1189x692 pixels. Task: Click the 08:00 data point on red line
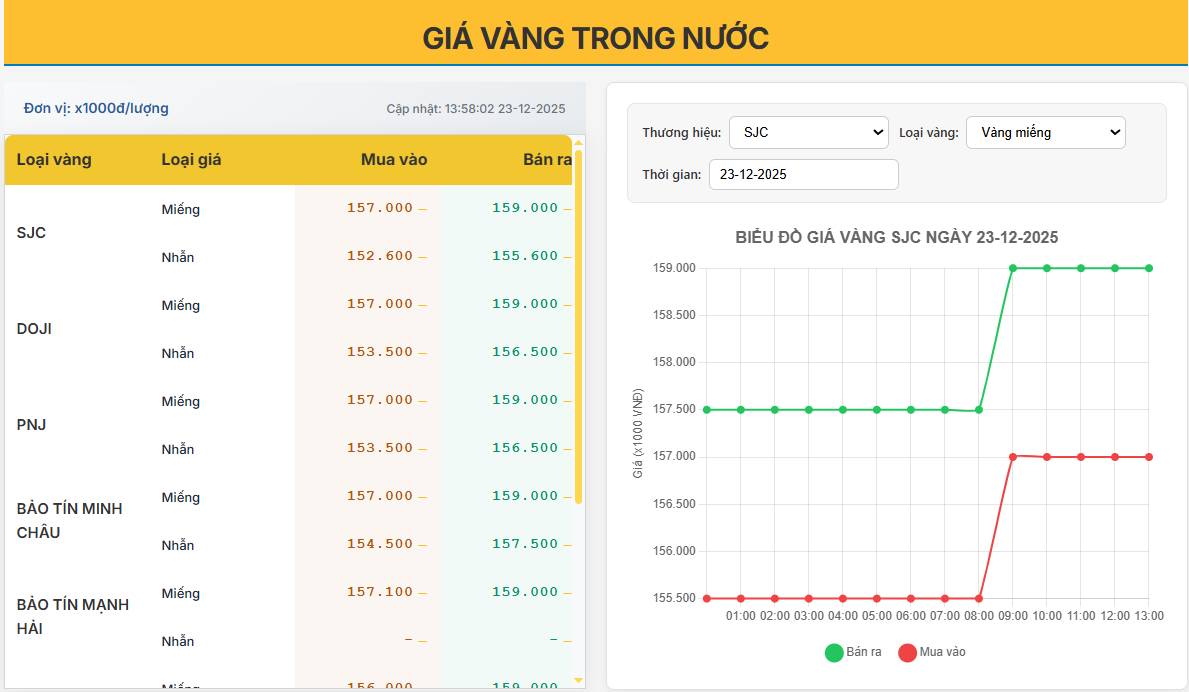tap(981, 596)
